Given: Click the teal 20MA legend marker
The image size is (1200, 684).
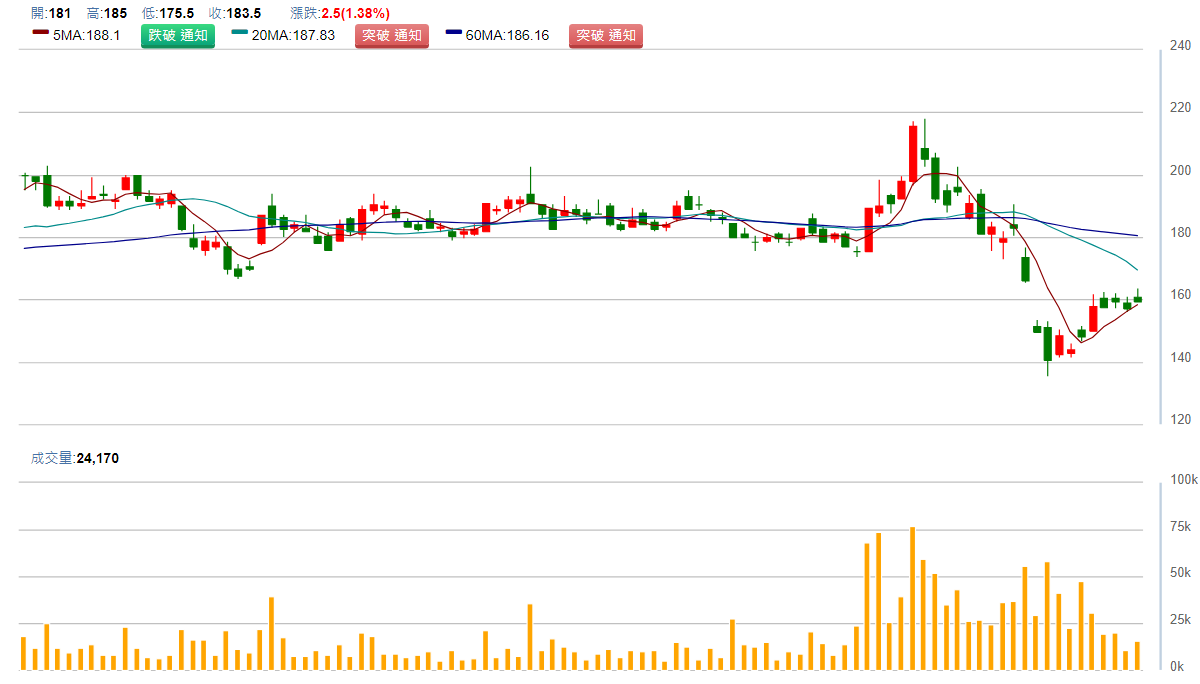Looking at the screenshot, I should click(x=240, y=33).
